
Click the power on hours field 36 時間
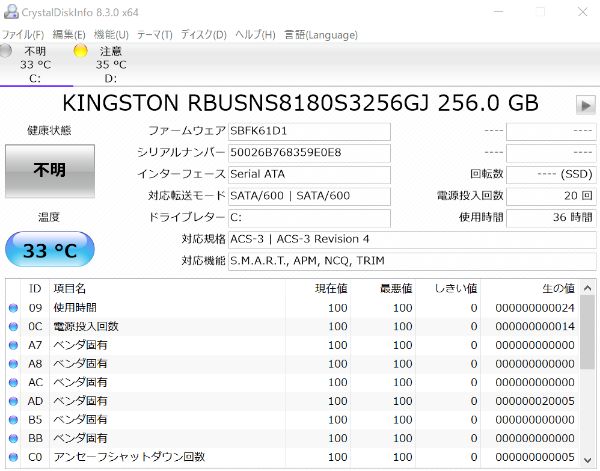point(551,218)
